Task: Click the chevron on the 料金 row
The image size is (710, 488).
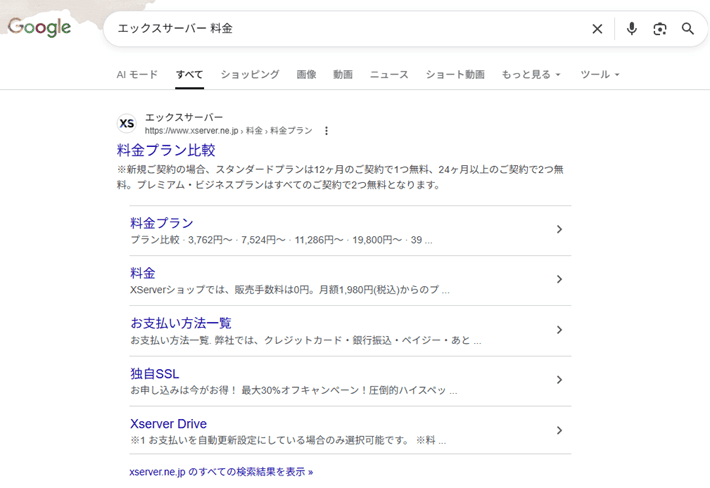Action: tap(559, 279)
